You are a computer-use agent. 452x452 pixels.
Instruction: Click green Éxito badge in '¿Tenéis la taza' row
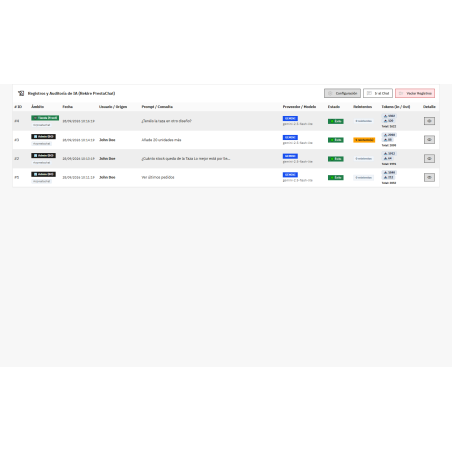click(335, 121)
